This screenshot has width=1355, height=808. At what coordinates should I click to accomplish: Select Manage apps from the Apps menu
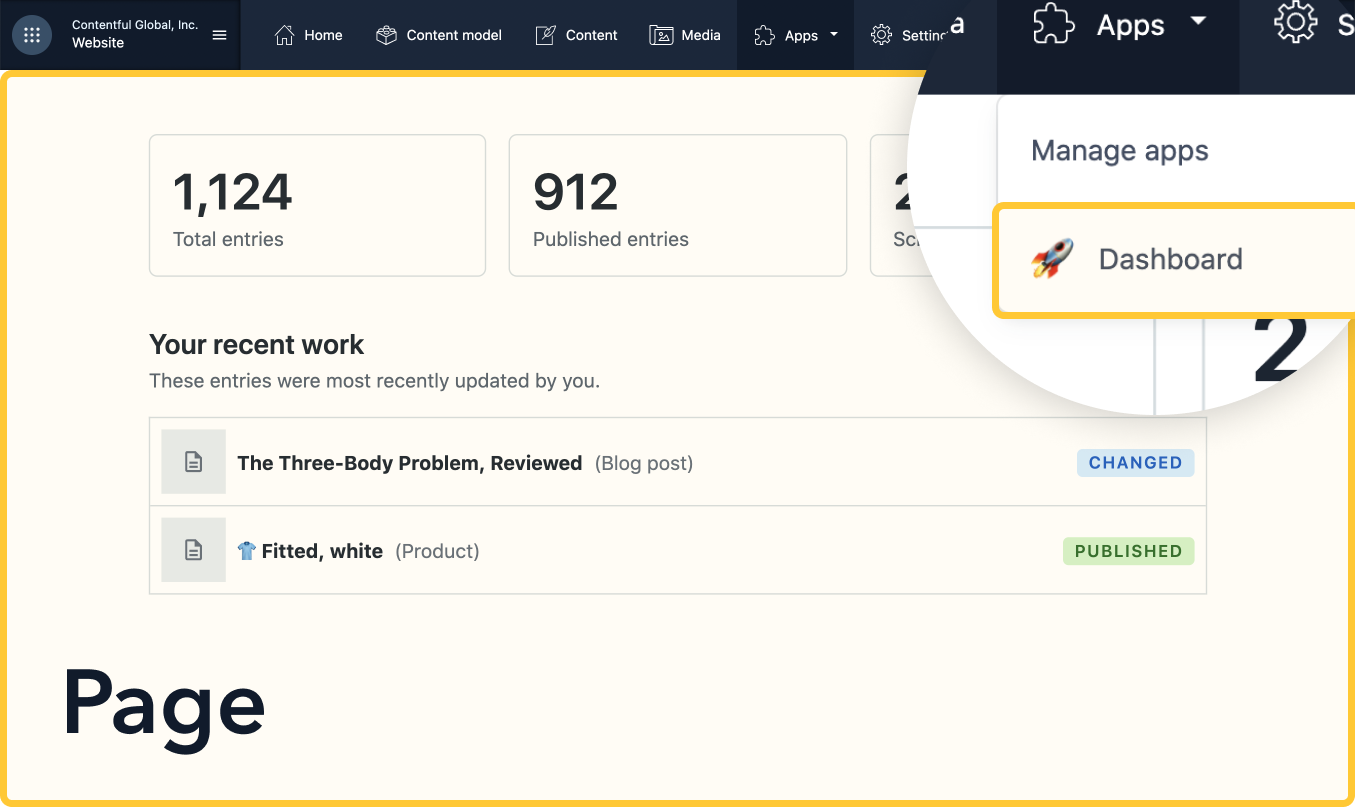point(1119,151)
